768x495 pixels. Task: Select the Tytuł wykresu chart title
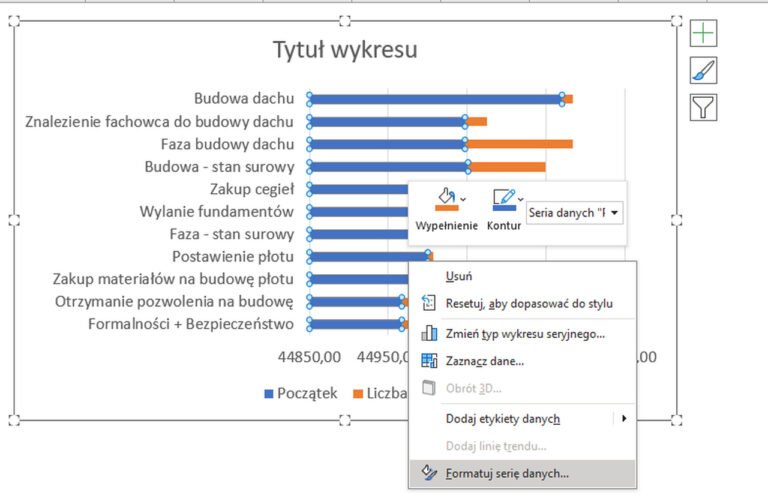345,50
